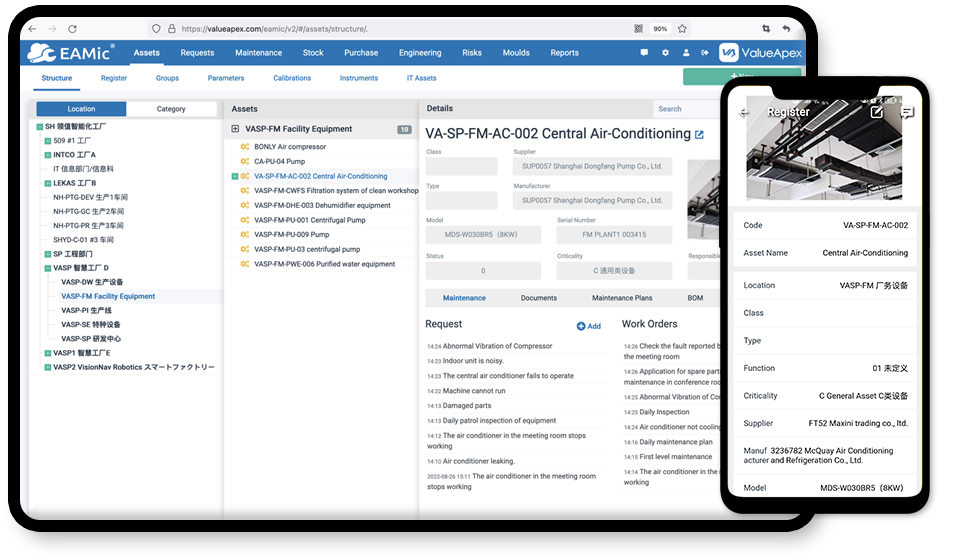Switch tree view to Category
The image size is (954, 560).
point(171,109)
